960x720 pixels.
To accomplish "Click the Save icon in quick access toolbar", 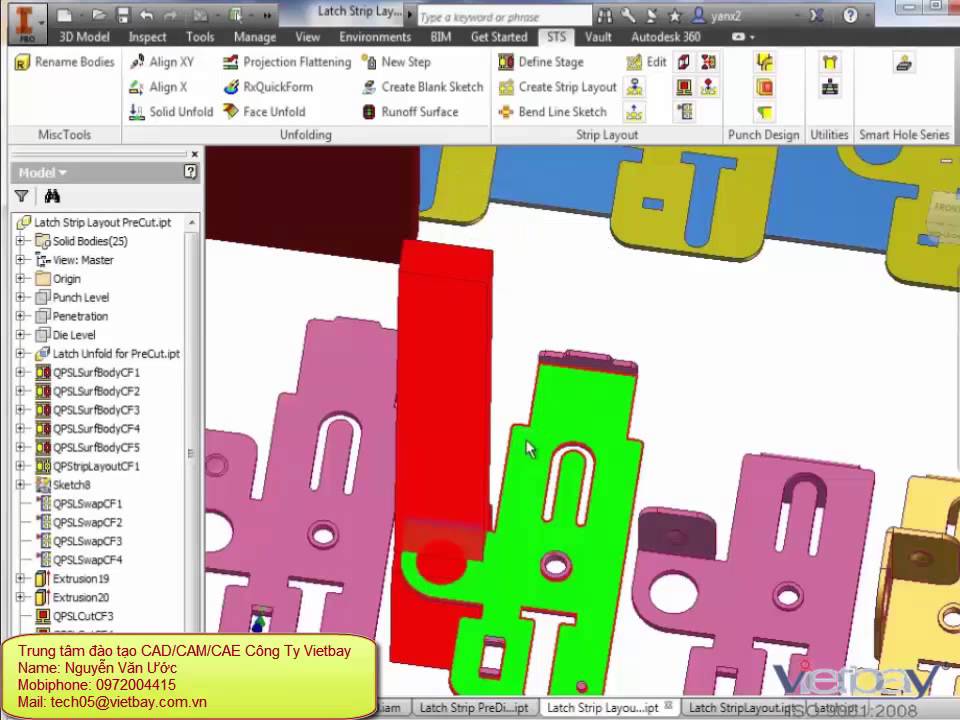I will click(x=124, y=15).
